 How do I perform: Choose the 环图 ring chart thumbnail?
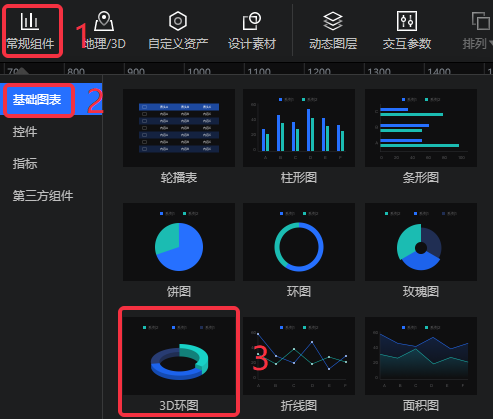299,242
